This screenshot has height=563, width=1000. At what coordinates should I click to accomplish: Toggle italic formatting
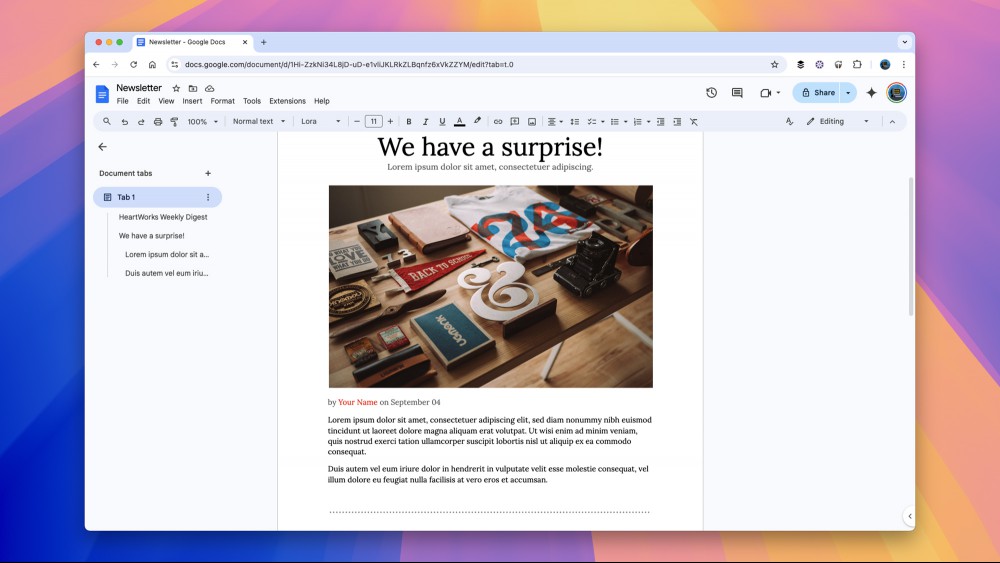(425, 122)
